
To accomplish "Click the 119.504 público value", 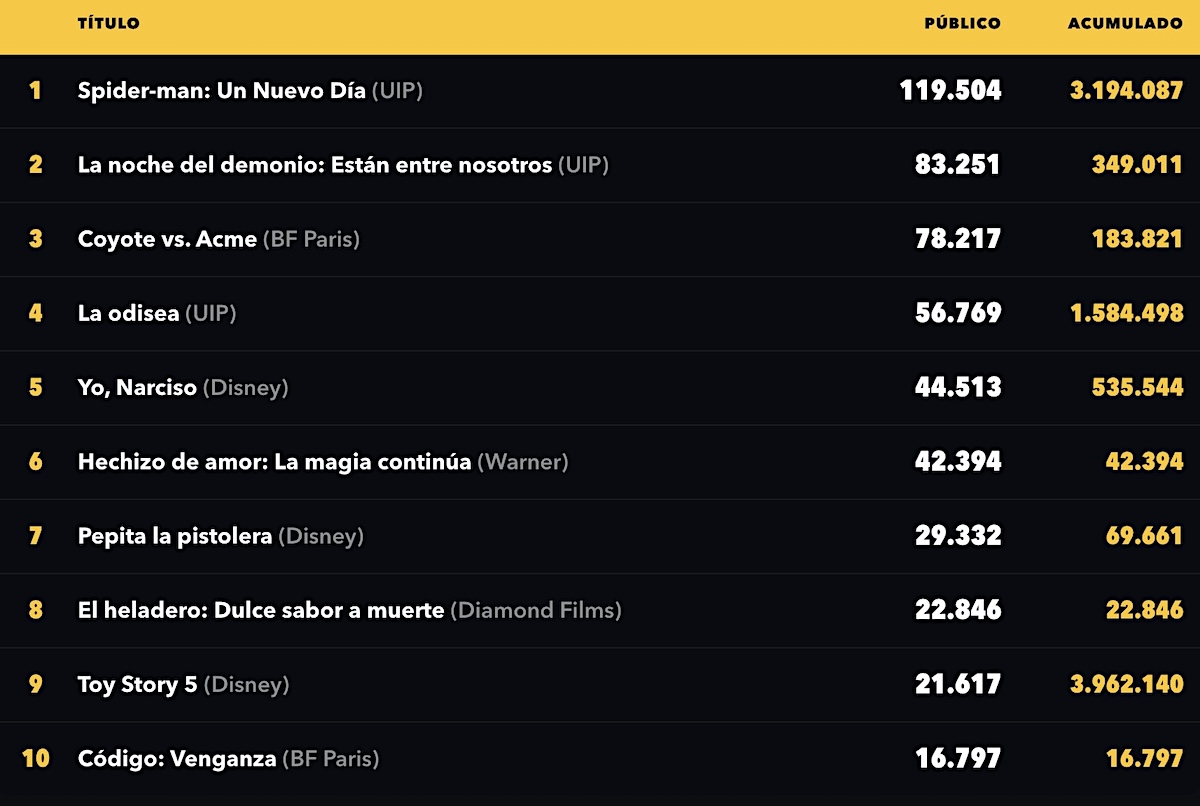I will (x=950, y=90).
